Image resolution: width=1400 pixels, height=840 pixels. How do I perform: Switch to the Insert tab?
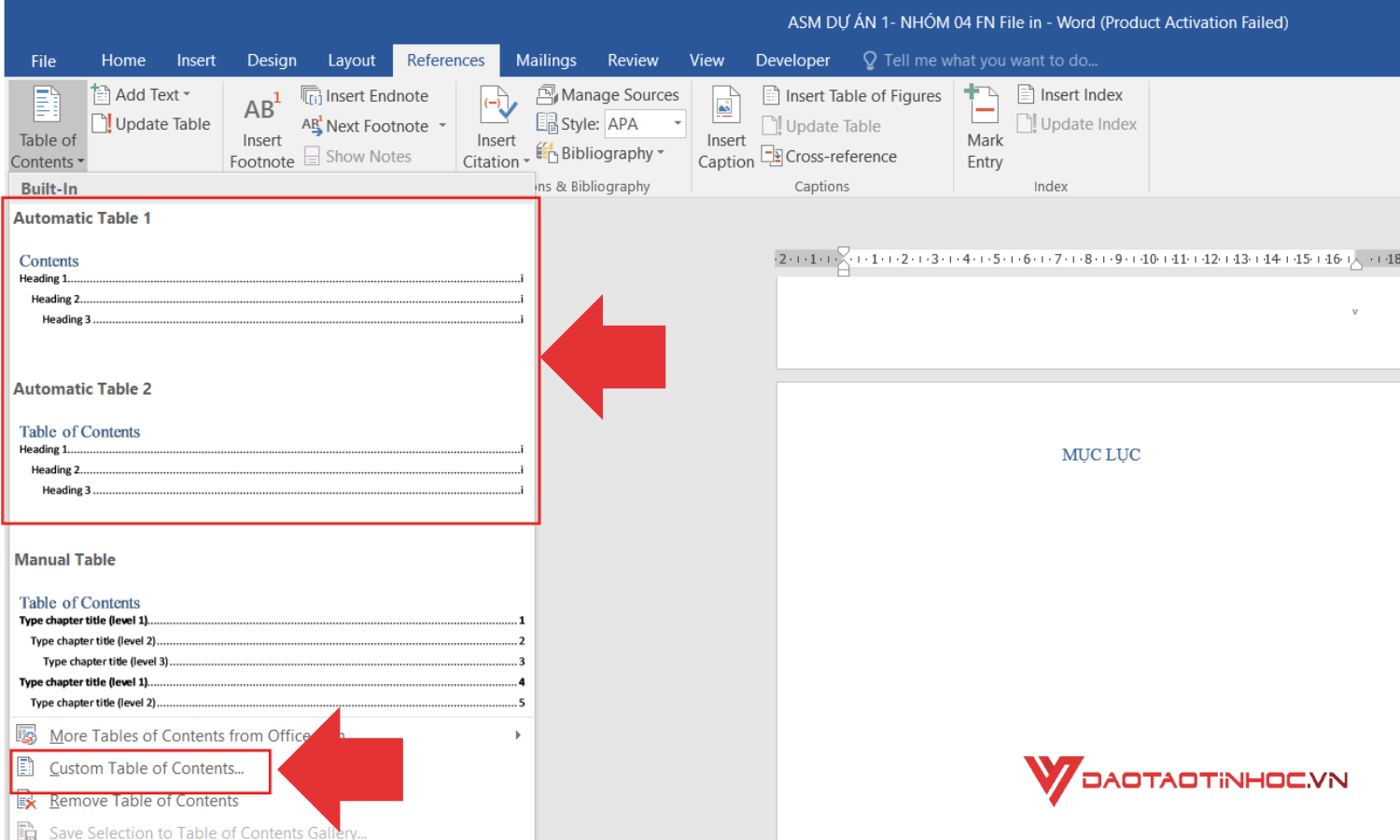(x=196, y=61)
